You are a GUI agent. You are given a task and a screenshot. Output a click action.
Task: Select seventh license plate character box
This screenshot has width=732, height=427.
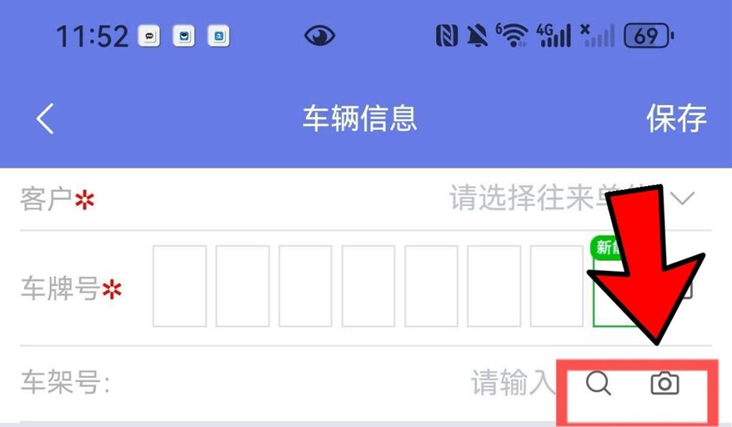point(557,286)
